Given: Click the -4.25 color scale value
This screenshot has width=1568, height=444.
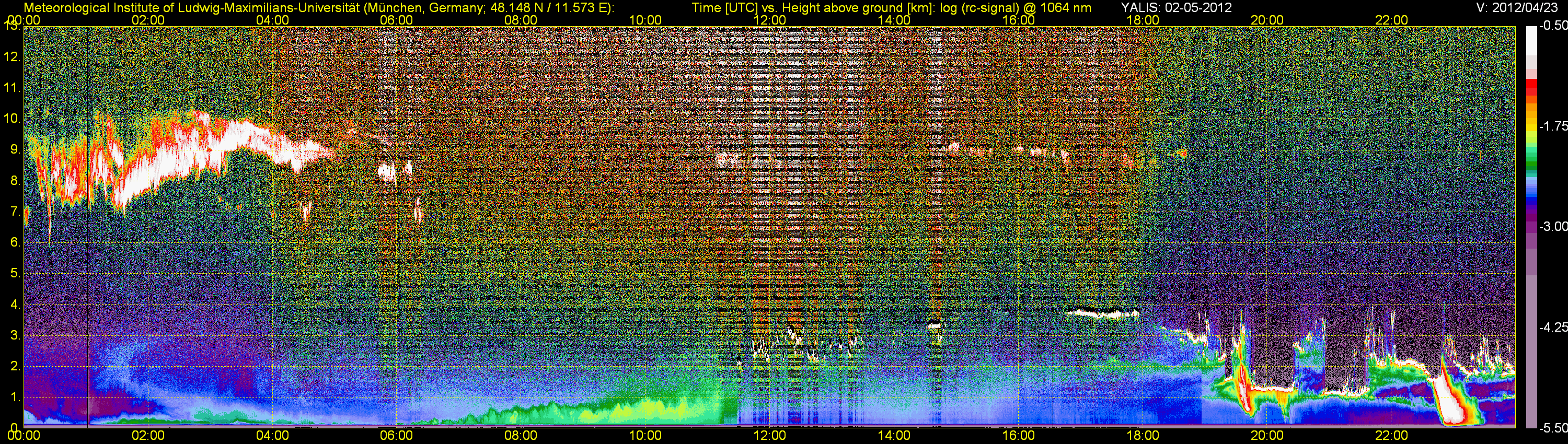Looking at the screenshot, I should [1553, 327].
